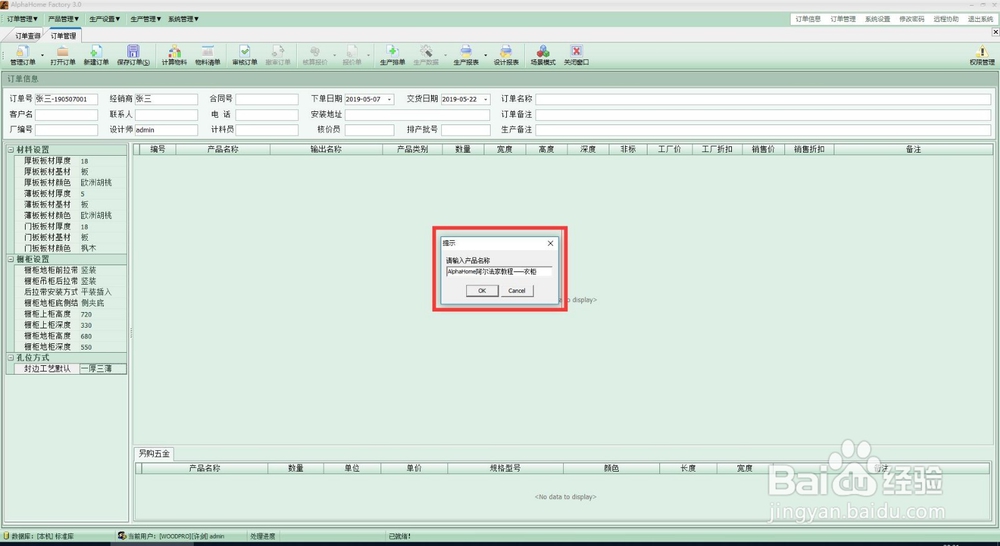Create a new order with 新建订单
This screenshot has height=546, width=1000.
coord(96,55)
